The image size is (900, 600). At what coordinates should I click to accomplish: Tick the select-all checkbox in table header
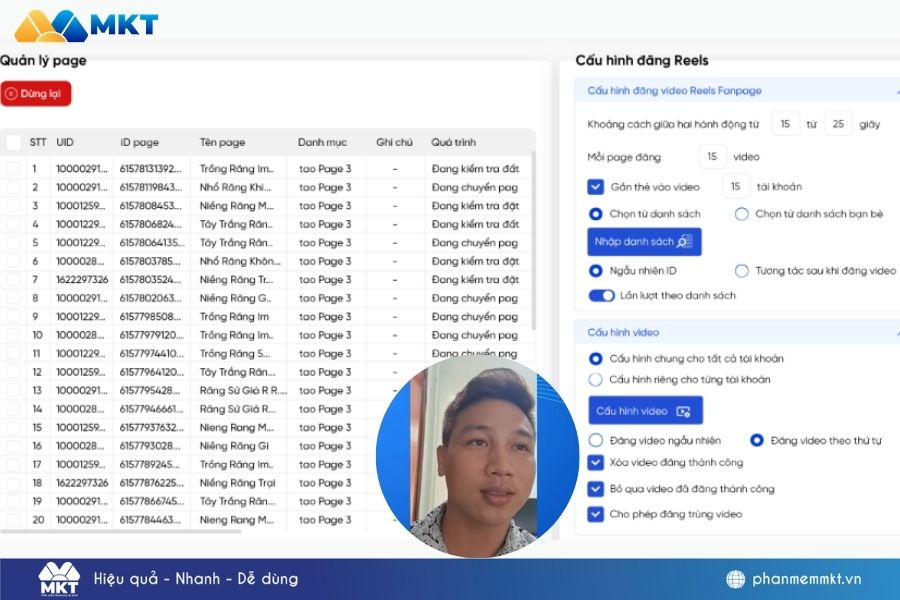tap(13, 142)
